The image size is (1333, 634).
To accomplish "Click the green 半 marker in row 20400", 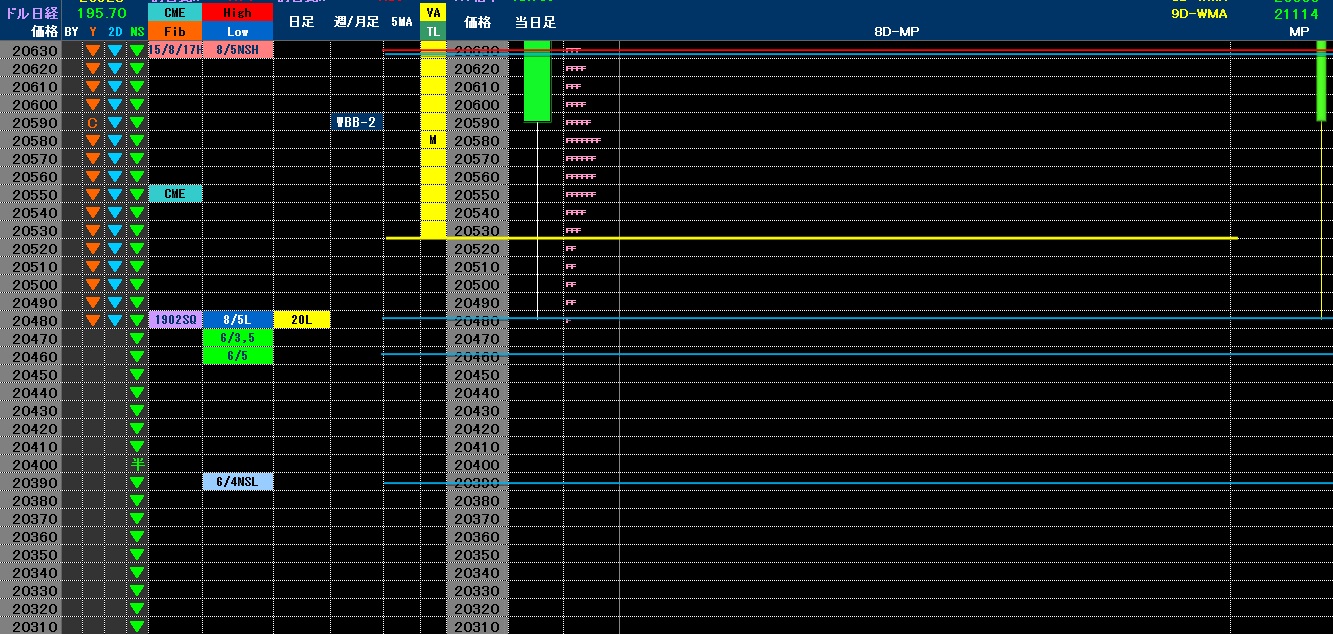I will (x=137, y=464).
